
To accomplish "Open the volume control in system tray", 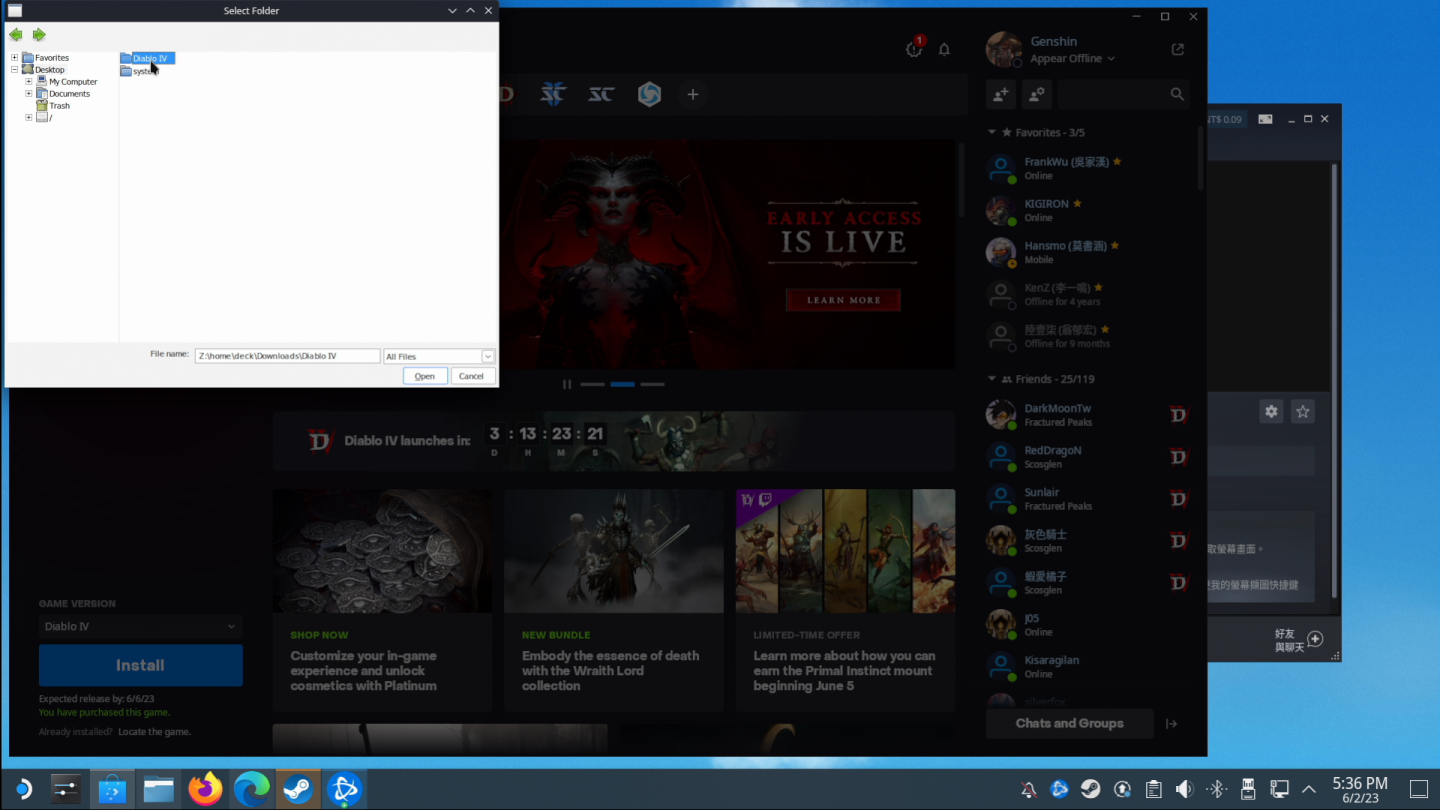I will coord(1184,790).
